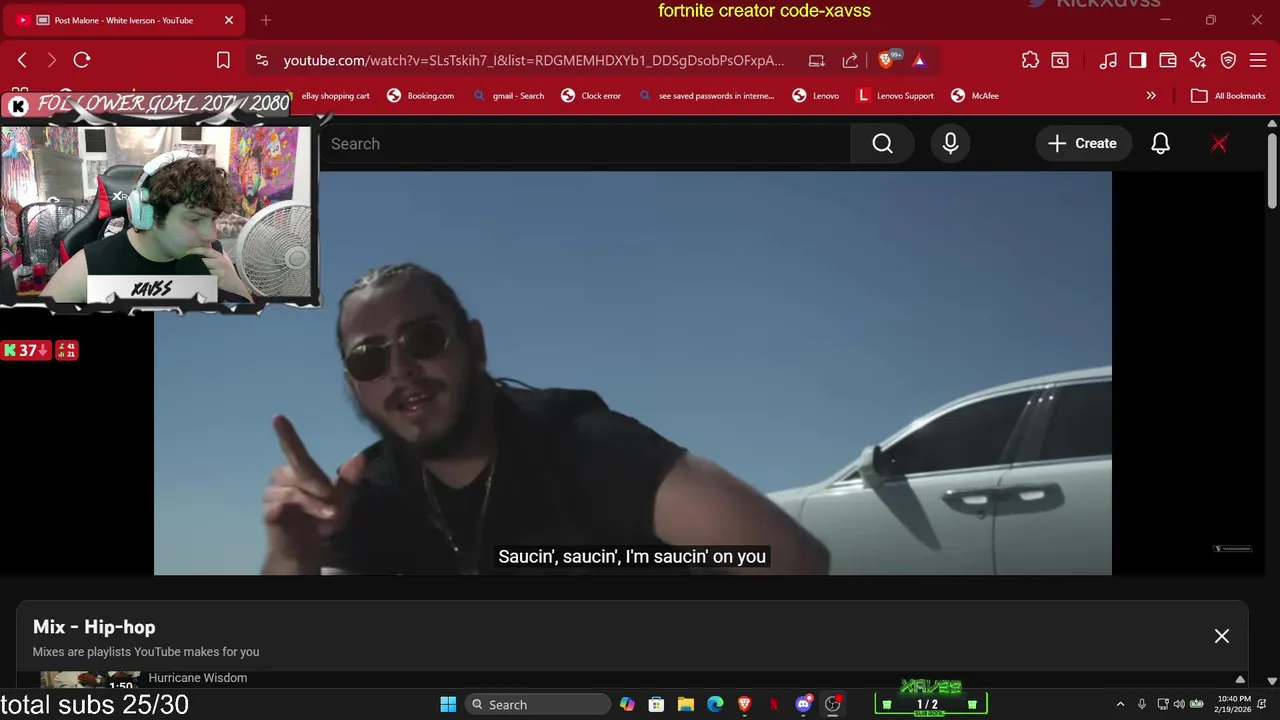
Task: Share this page link
Action: [850, 60]
